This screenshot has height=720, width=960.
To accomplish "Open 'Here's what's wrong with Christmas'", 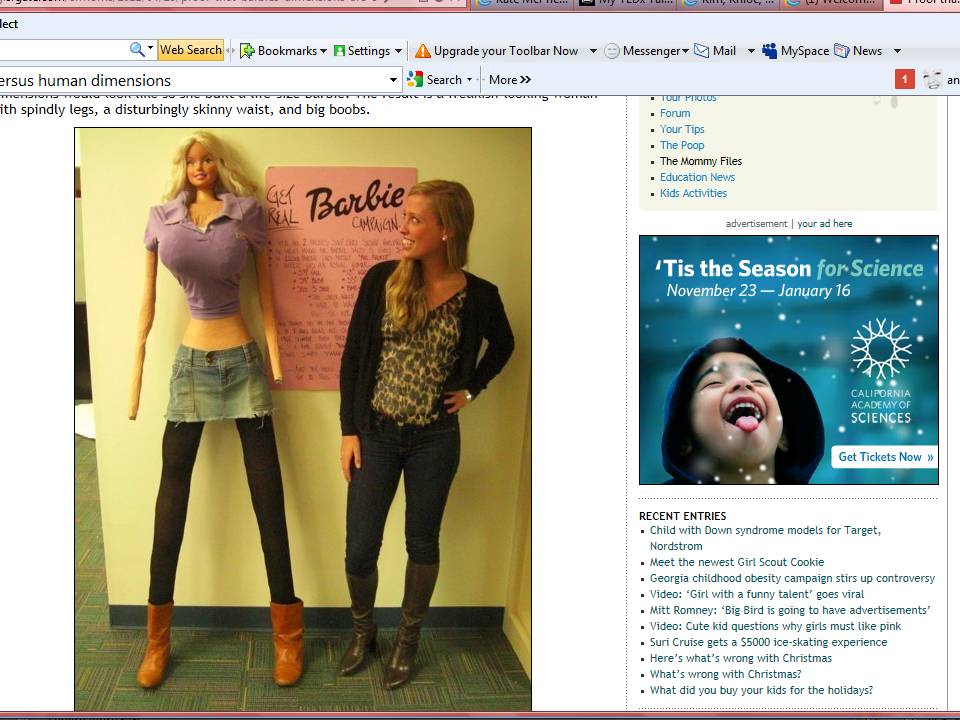I will coord(741,658).
